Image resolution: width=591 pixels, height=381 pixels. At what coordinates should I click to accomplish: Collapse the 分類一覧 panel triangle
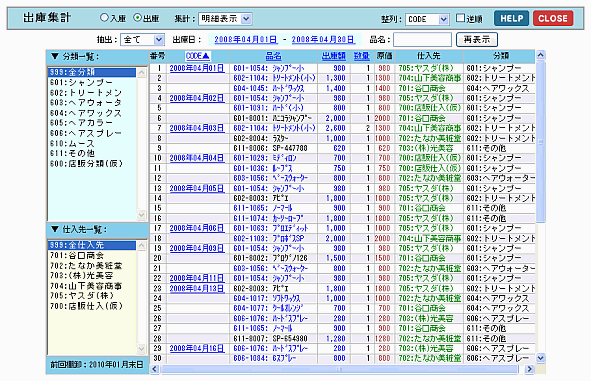(x=55, y=57)
